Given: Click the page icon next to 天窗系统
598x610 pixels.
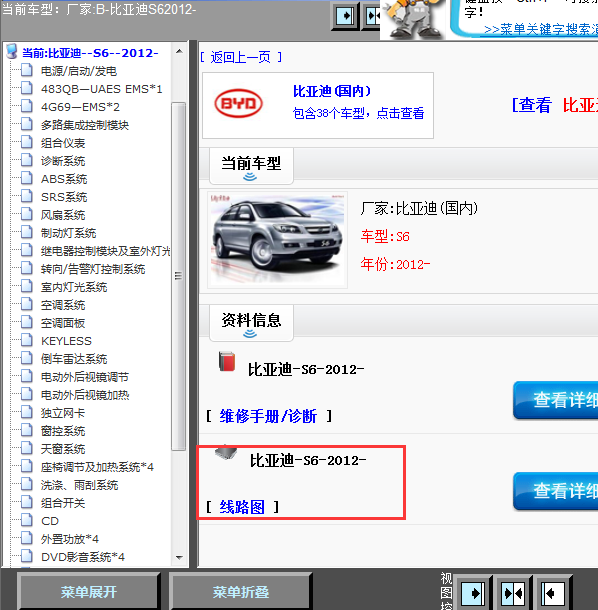Looking at the screenshot, I should click(26, 448).
